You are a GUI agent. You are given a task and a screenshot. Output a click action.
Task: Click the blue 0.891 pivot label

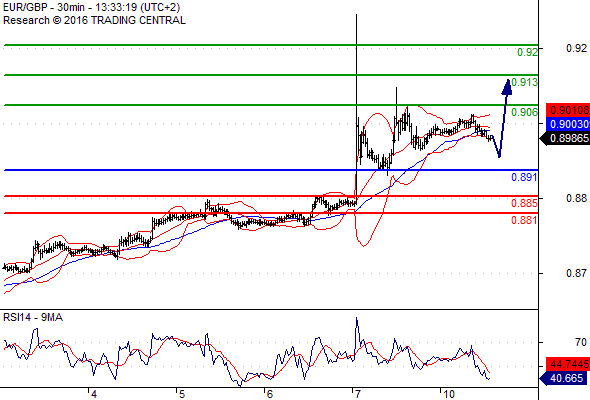[x=524, y=177]
